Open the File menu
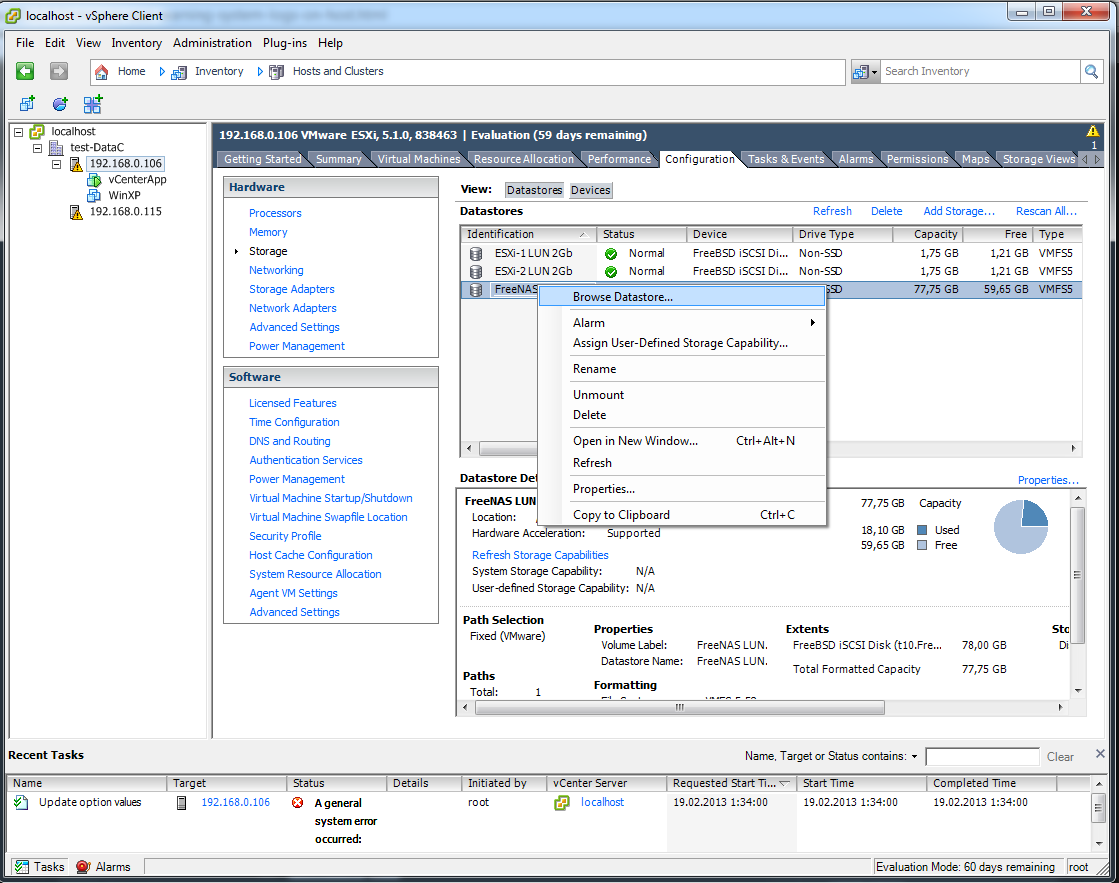 [25, 43]
